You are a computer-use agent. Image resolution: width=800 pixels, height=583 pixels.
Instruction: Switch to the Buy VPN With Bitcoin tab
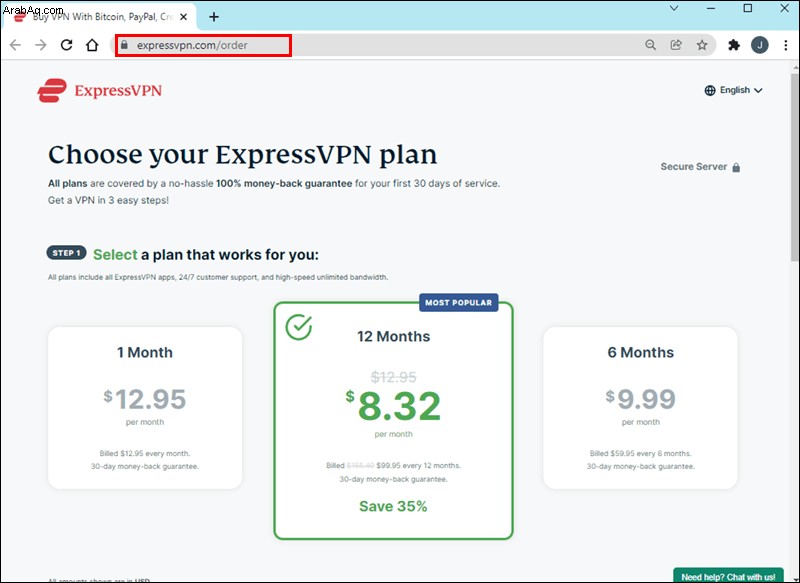(98, 17)
